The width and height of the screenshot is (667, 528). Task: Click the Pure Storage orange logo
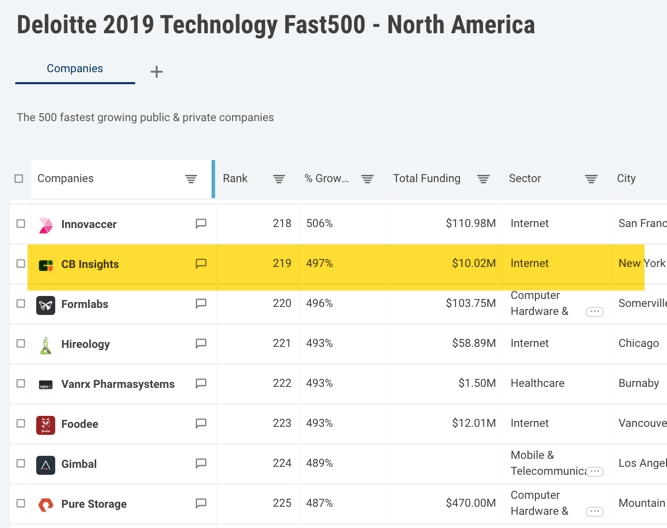(46, 505)
